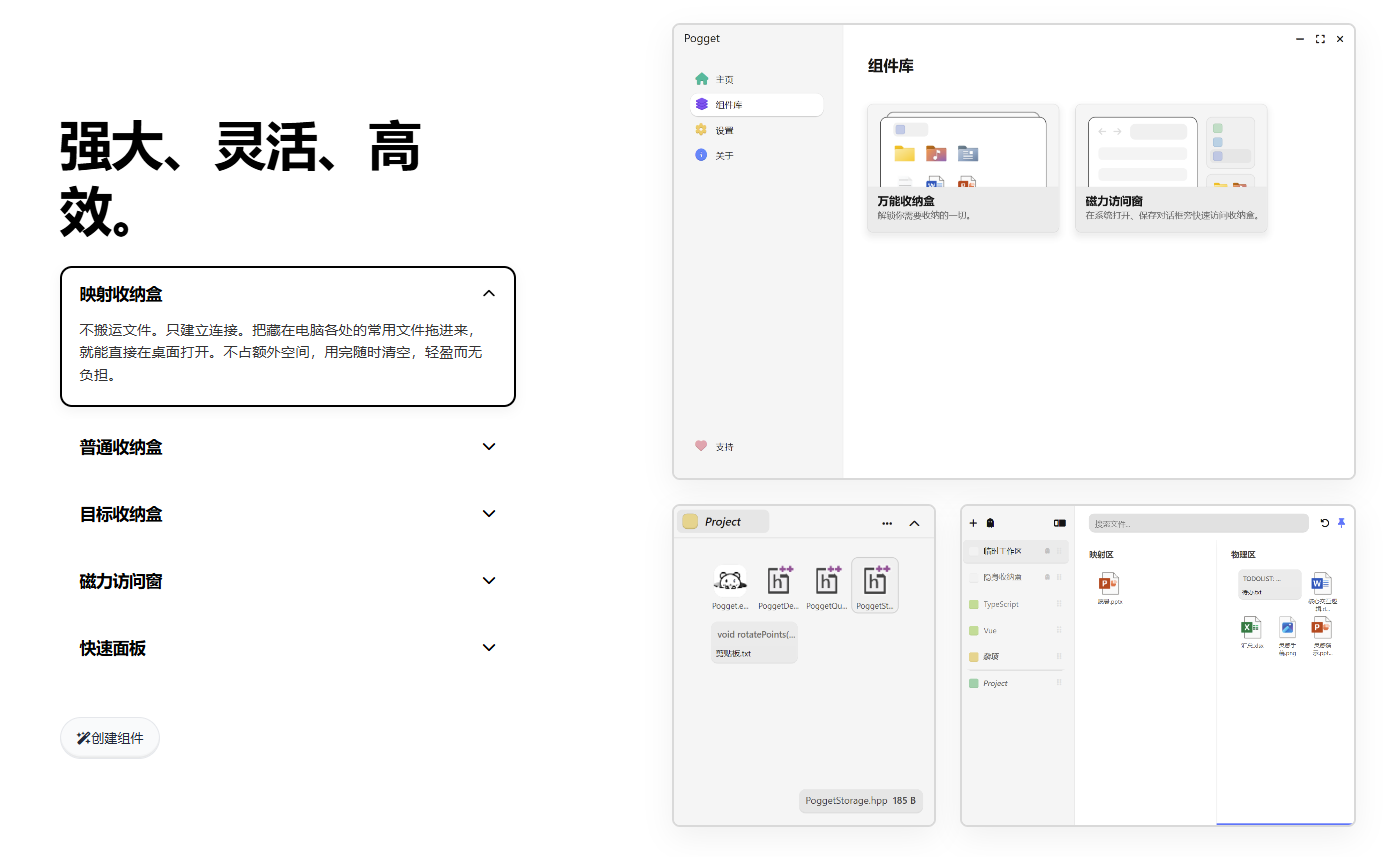The height and width of the screenshot is (857, 1387).
Task: Expand the 普通收纳盒 section
Action: pyautogui.click(x=488, y=447)
